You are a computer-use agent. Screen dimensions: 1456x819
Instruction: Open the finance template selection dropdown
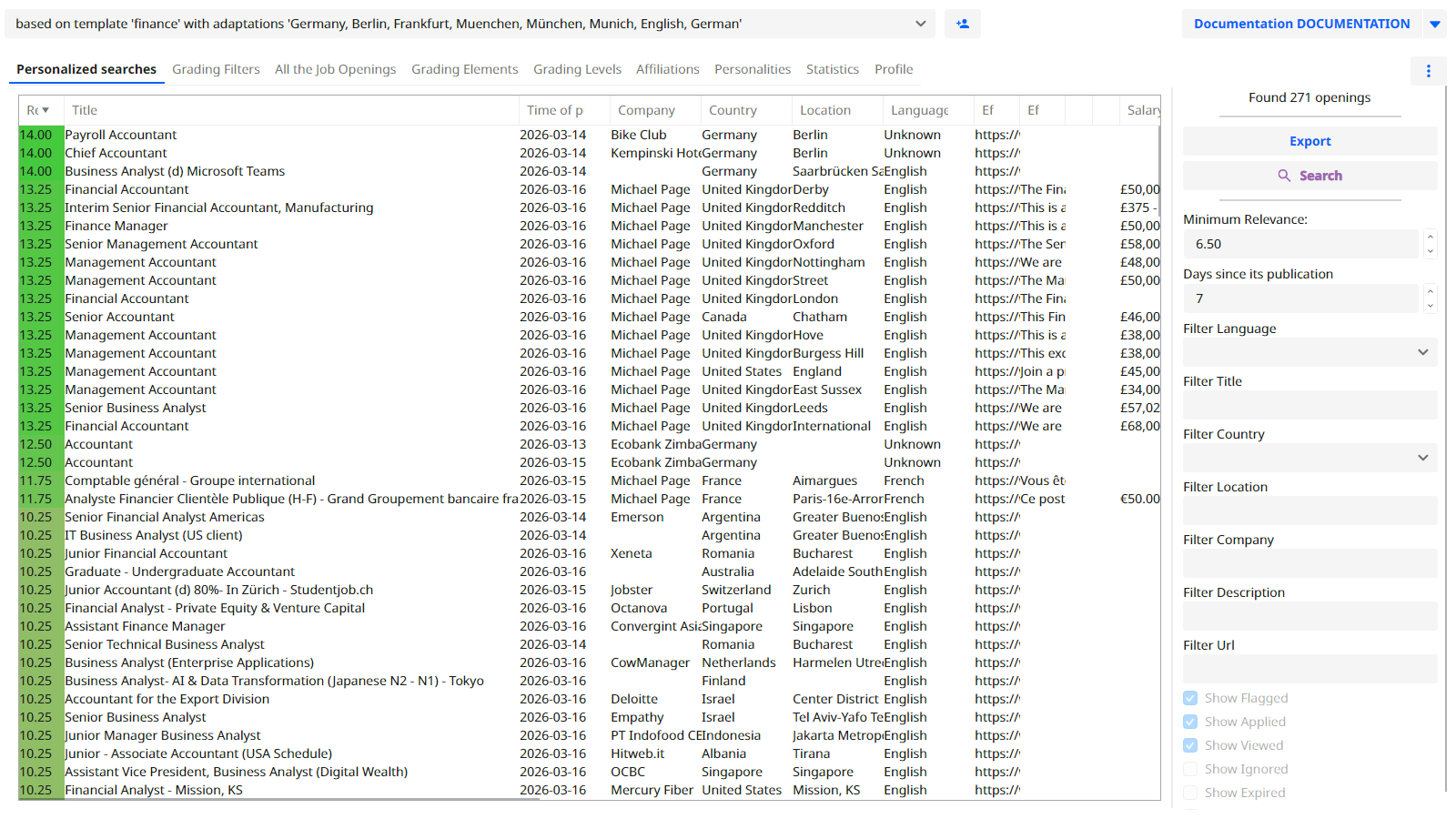(x=920, y=24)
